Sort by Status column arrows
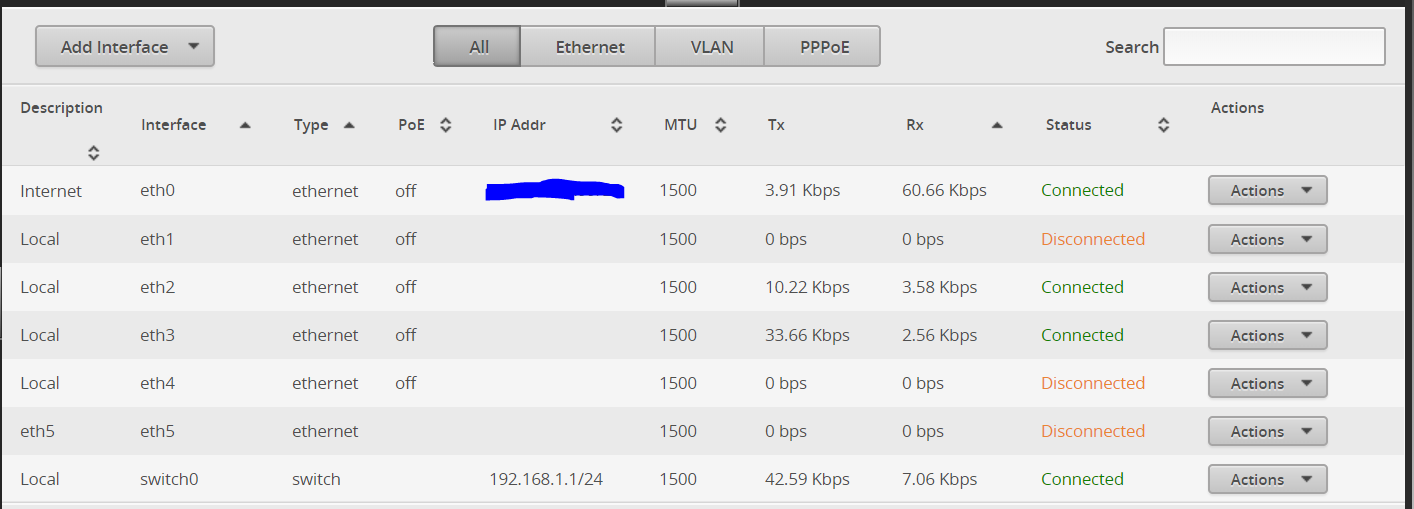The height and width of the screenshot is (509, 1414). tap(1163, 125)
